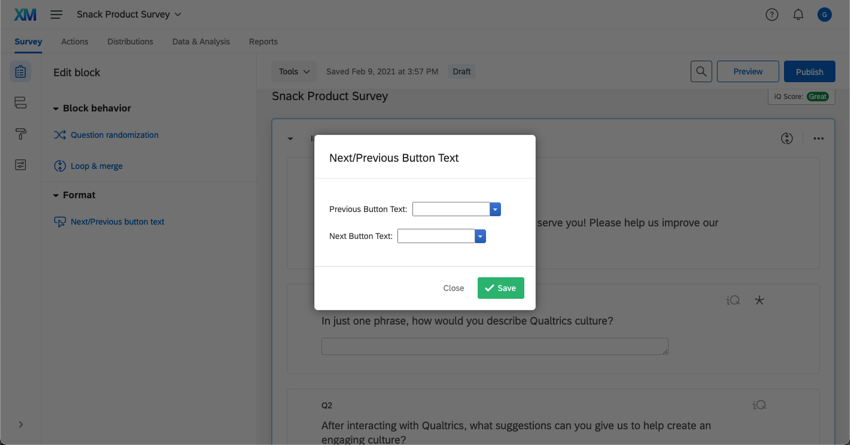
Task: Click the Q2 iQ icon
Action: pos(759,405)
